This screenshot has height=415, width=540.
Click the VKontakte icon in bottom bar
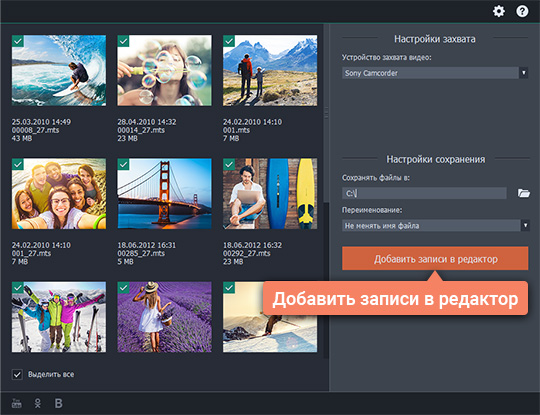[x=59, y=403]
